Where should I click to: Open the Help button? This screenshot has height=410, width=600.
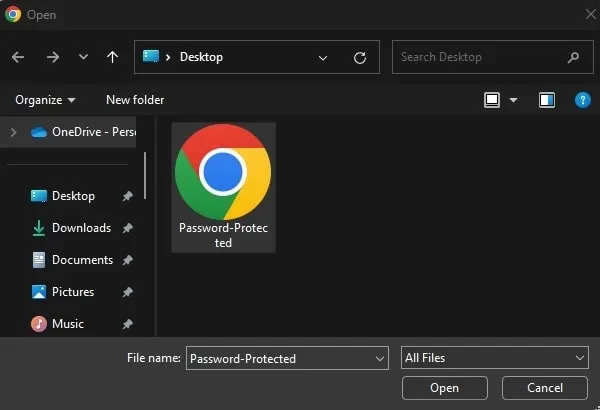[582, 100]
